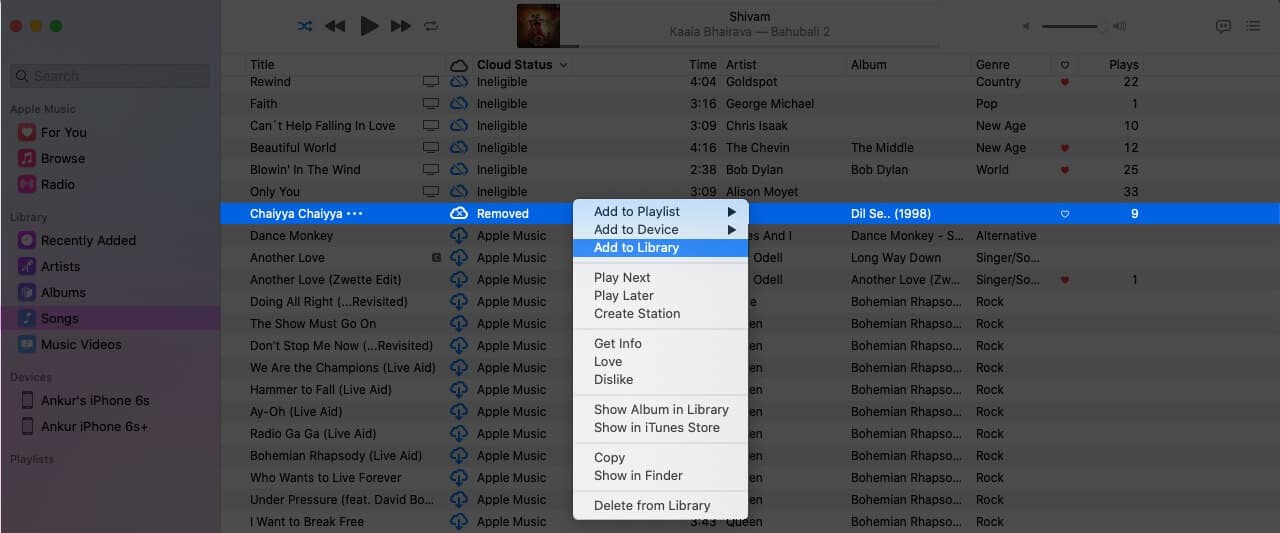Viewport: 1280px width, 533px height.
Task: Click the cloud icon column header
Action: (459, 65)
